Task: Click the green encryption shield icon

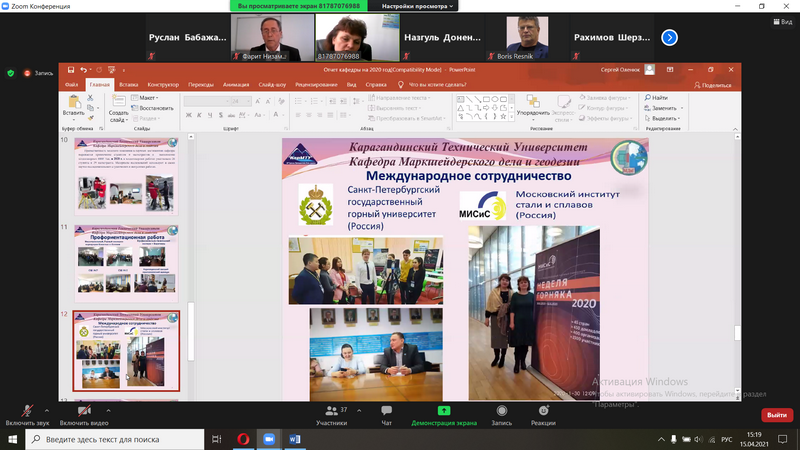Action: point(11,73)
